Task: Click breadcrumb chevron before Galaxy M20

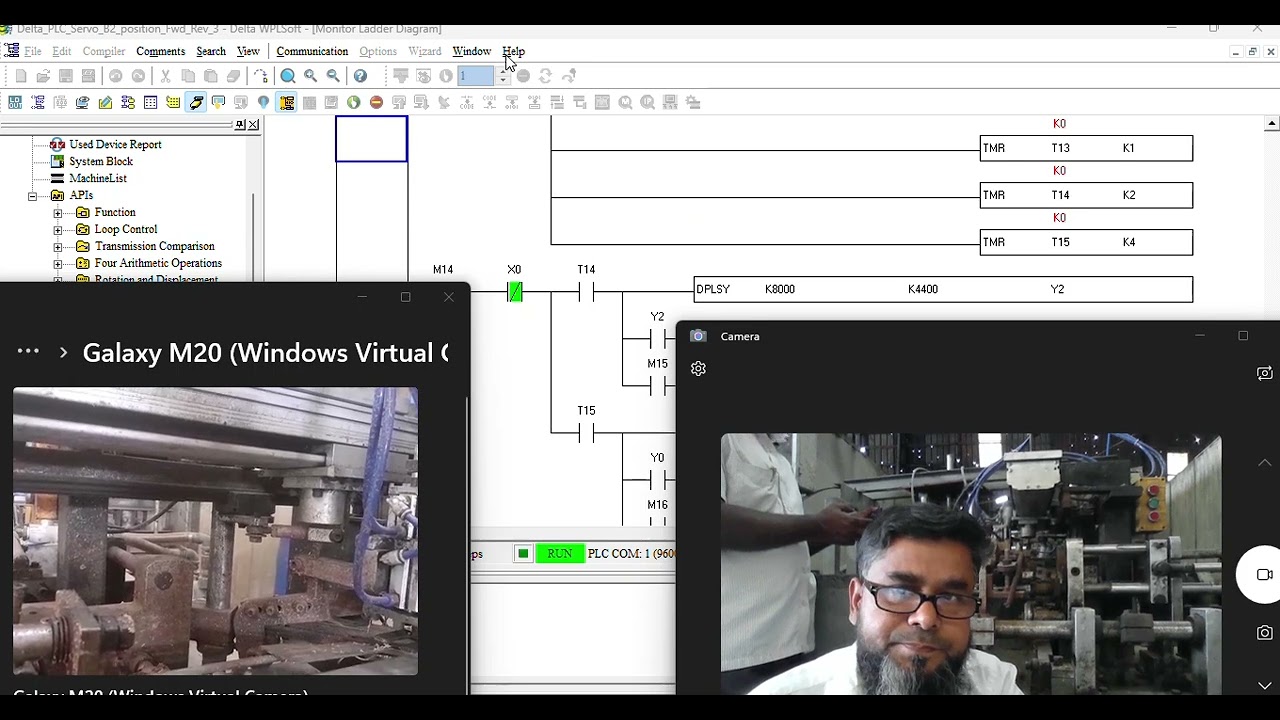Action: (63, 353)
